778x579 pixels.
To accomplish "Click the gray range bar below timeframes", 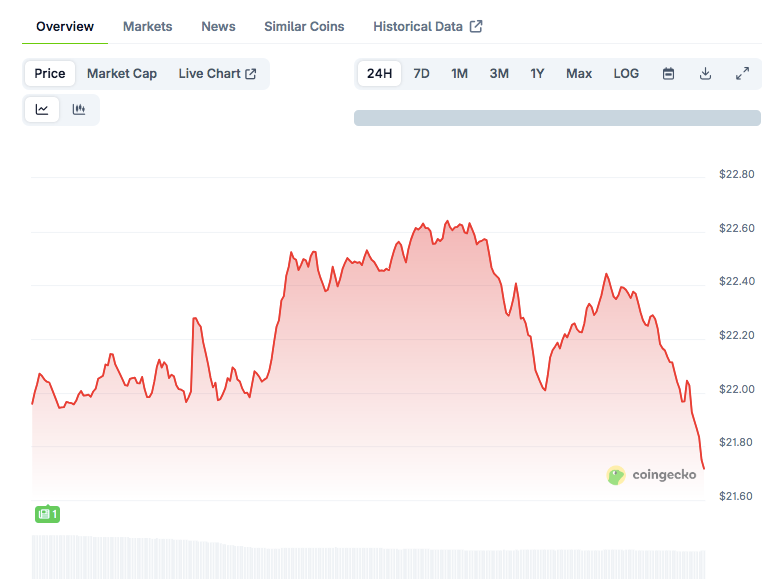I will click(557, 118).
